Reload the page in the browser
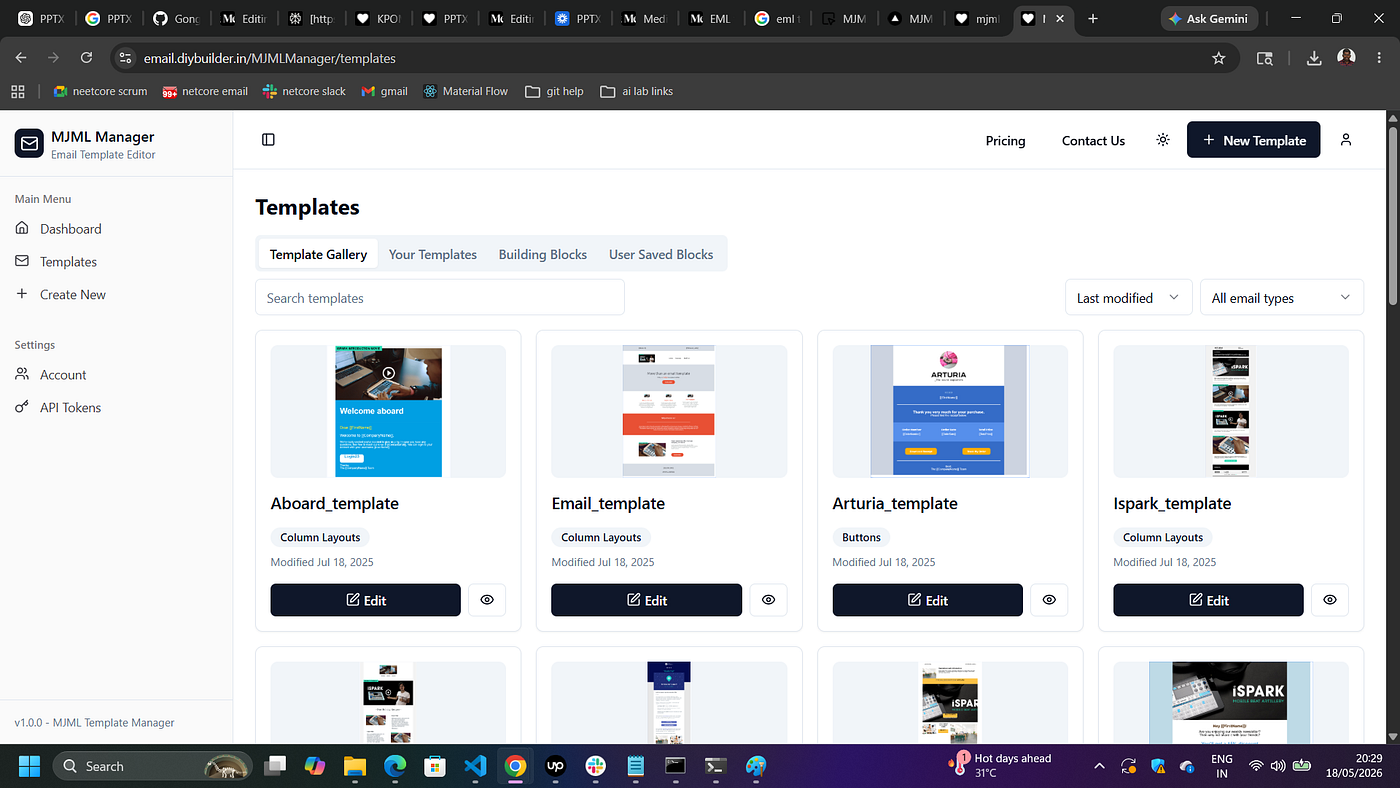The width and height of the screenshot is (1400, 788). tap(87, 58)
